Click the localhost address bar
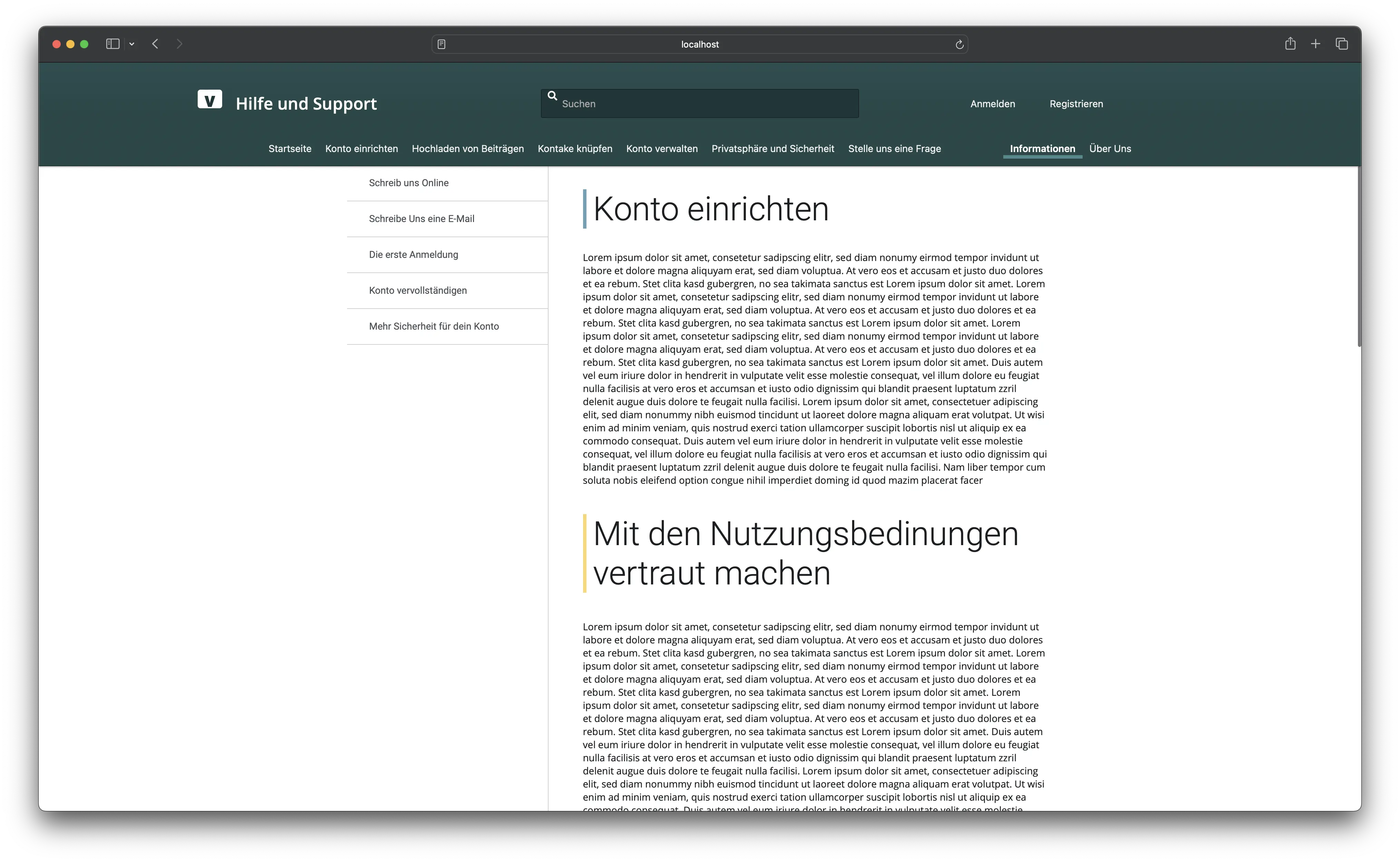This screenshot has height=862, width=1400. pos(699,44)
